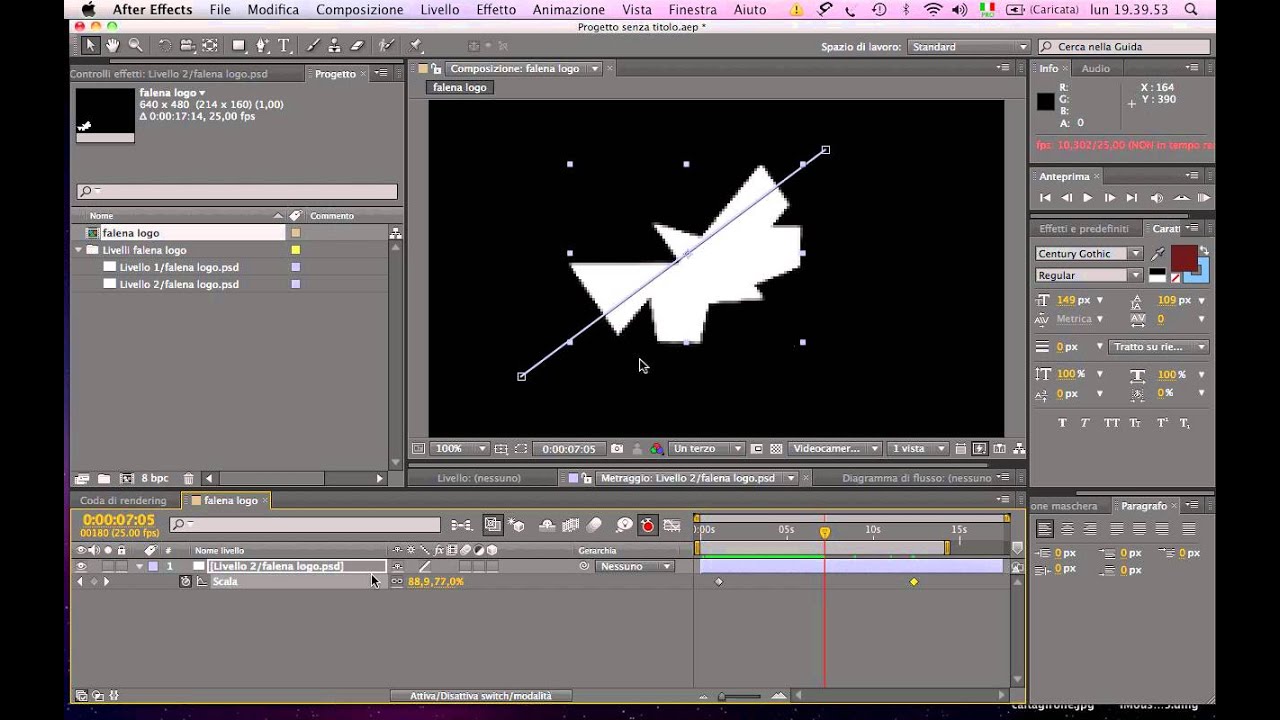Hide Livello 2 layer with eye icon

point(81,566)
